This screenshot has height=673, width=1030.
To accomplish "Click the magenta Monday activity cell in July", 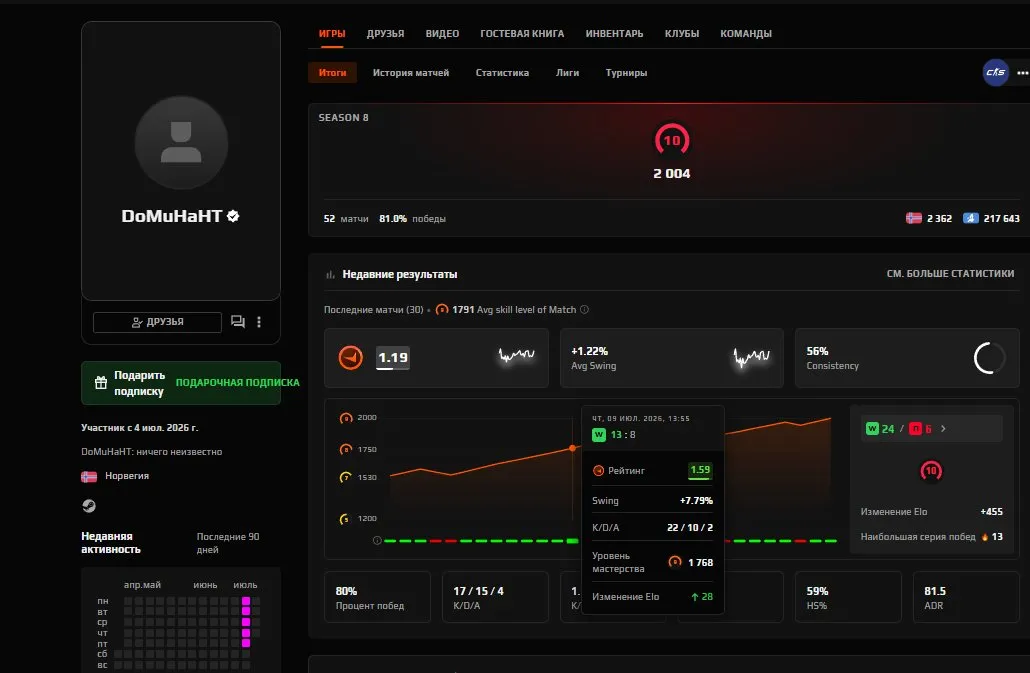I will (246, 601).
